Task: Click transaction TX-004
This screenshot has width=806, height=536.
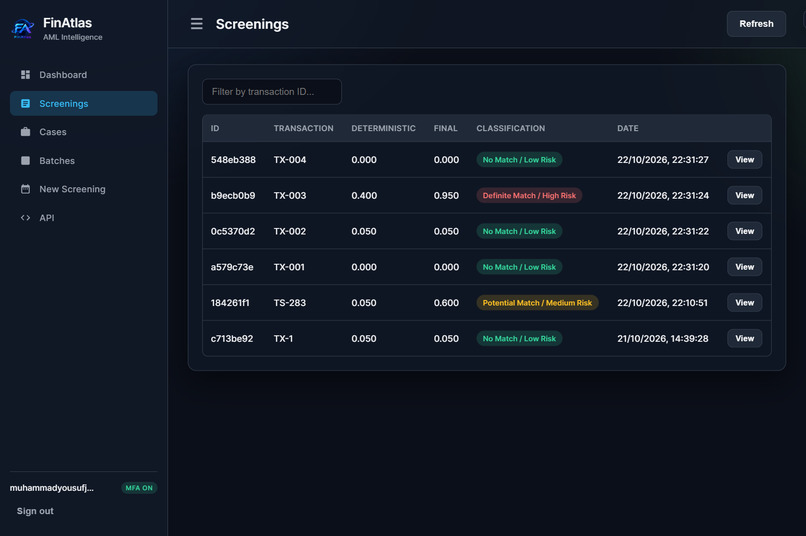Action: pyautogui.click(x=290, y=160)
